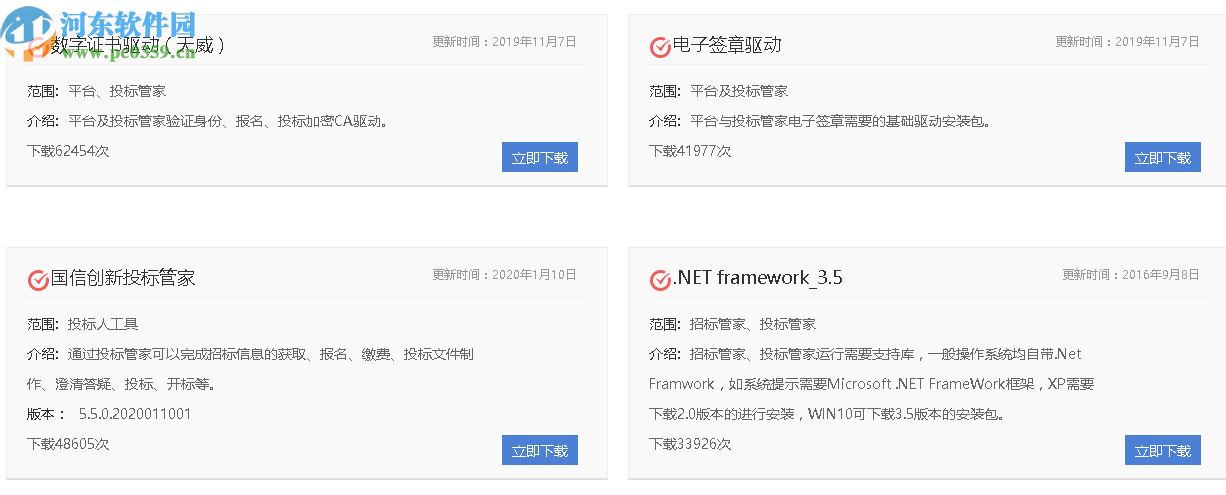Open the 国信创新投标管家 title
The height and width of the screenshot is (495, 1226).
pyautogui.click(x=123, y=278)
